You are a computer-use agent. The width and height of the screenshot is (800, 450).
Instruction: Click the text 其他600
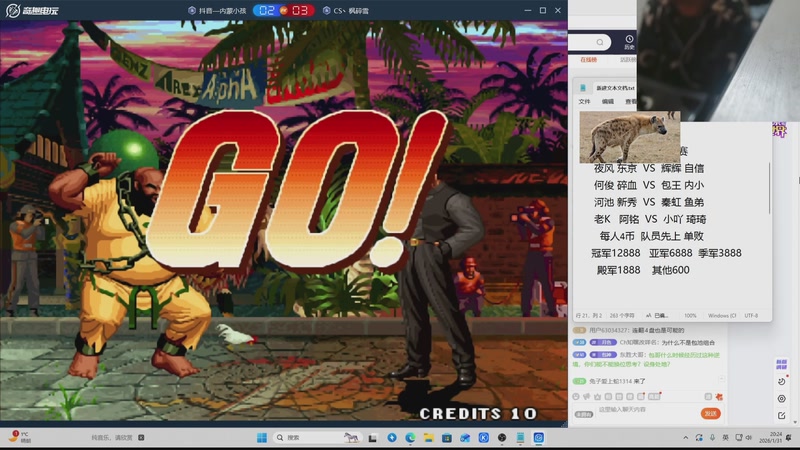pos(670,270)
